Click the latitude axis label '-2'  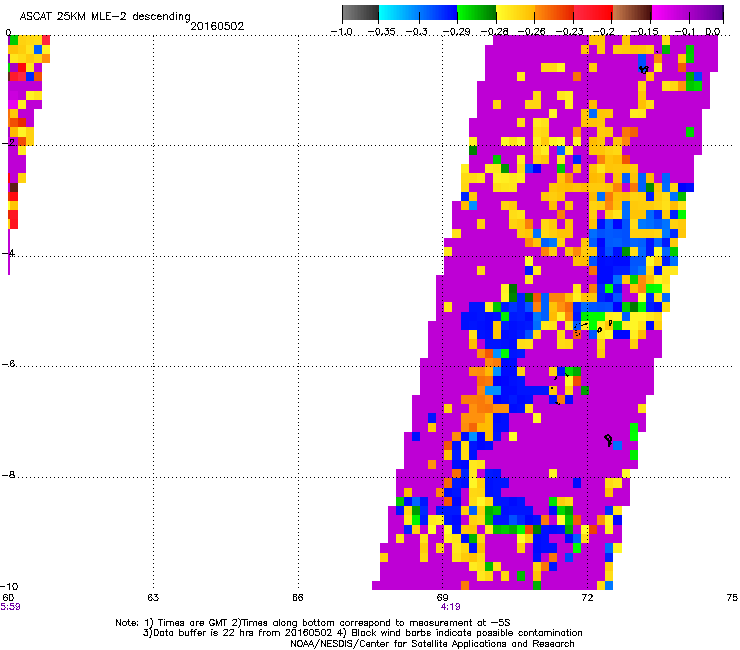point(8,143)
